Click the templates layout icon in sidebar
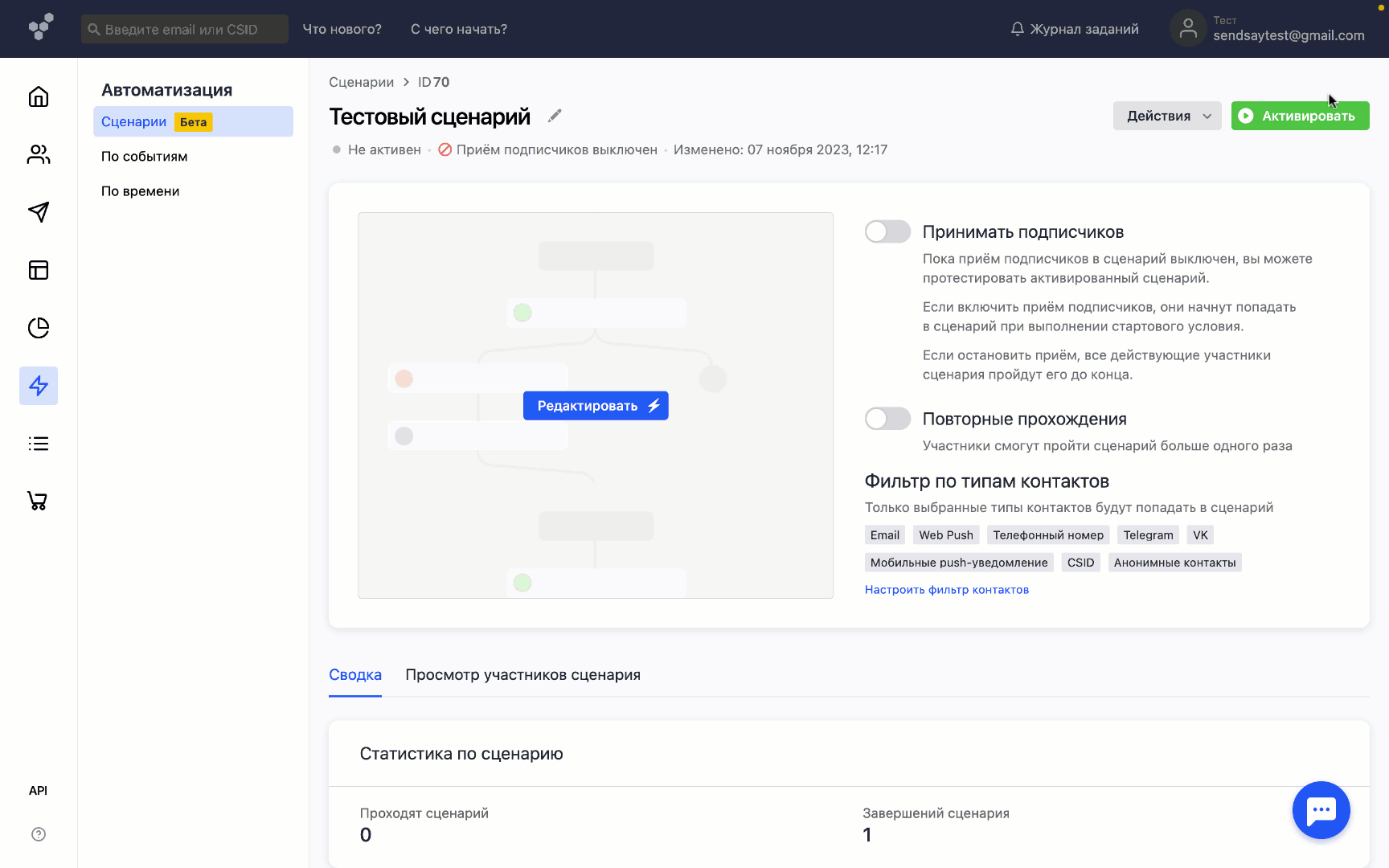This screenshot has height=868, width=1389. pyautogui.click(x=38, y=270)
